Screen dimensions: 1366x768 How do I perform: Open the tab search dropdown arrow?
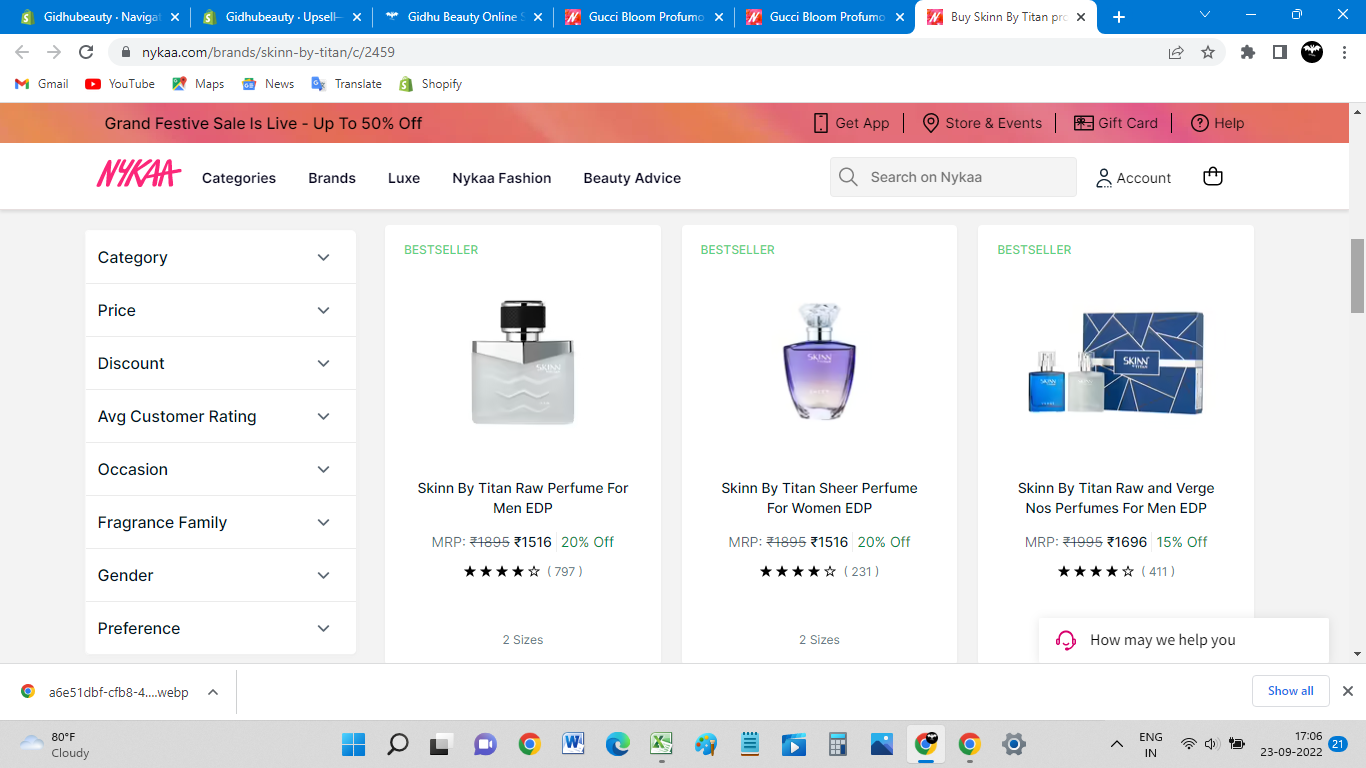(1205, 15)
